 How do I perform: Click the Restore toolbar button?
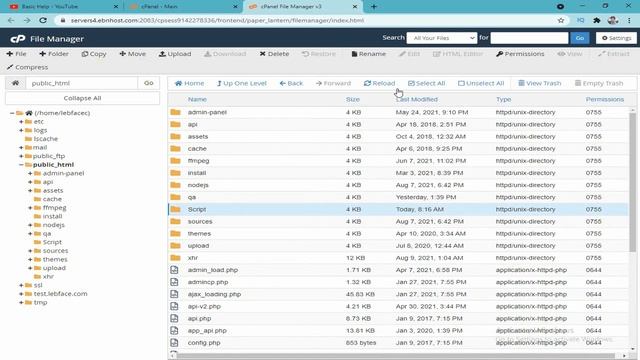(x=318, y=54)
